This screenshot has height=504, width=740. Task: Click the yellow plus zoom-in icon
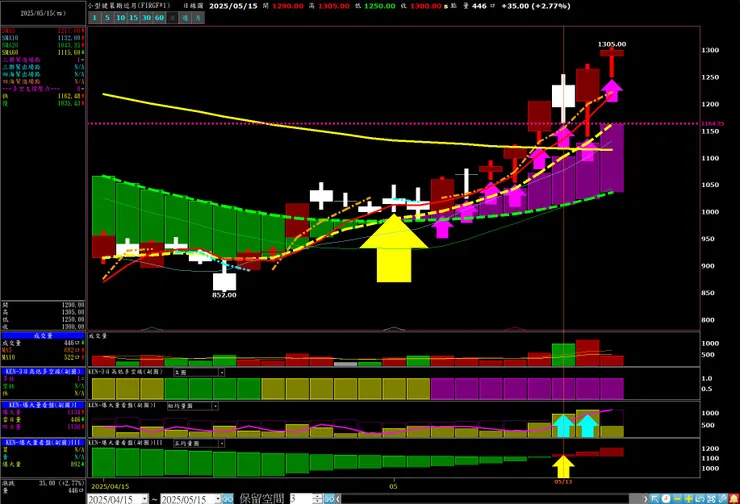click(x=689, y=499)
